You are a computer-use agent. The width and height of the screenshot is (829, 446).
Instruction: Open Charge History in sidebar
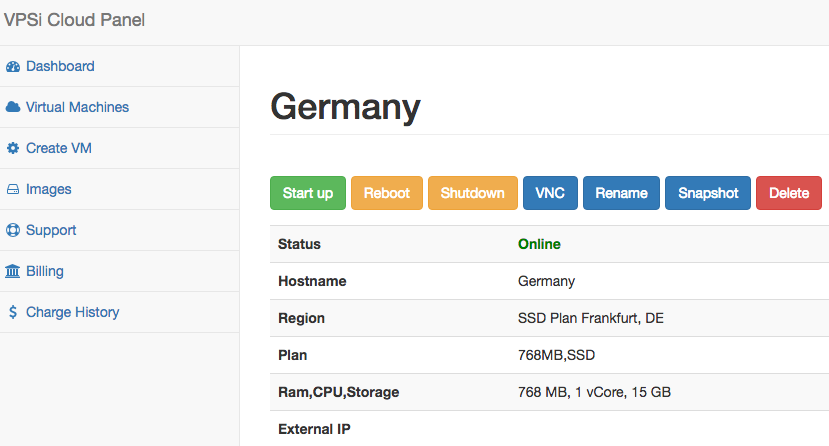pyautogui.click(x=72, y=313)
